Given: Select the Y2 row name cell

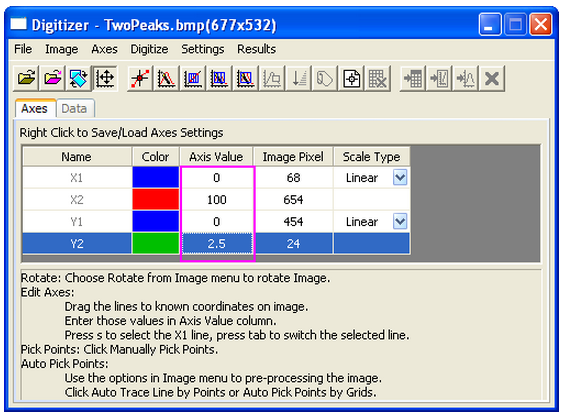Looking at the screenshot, I should (x=76, y=243).
